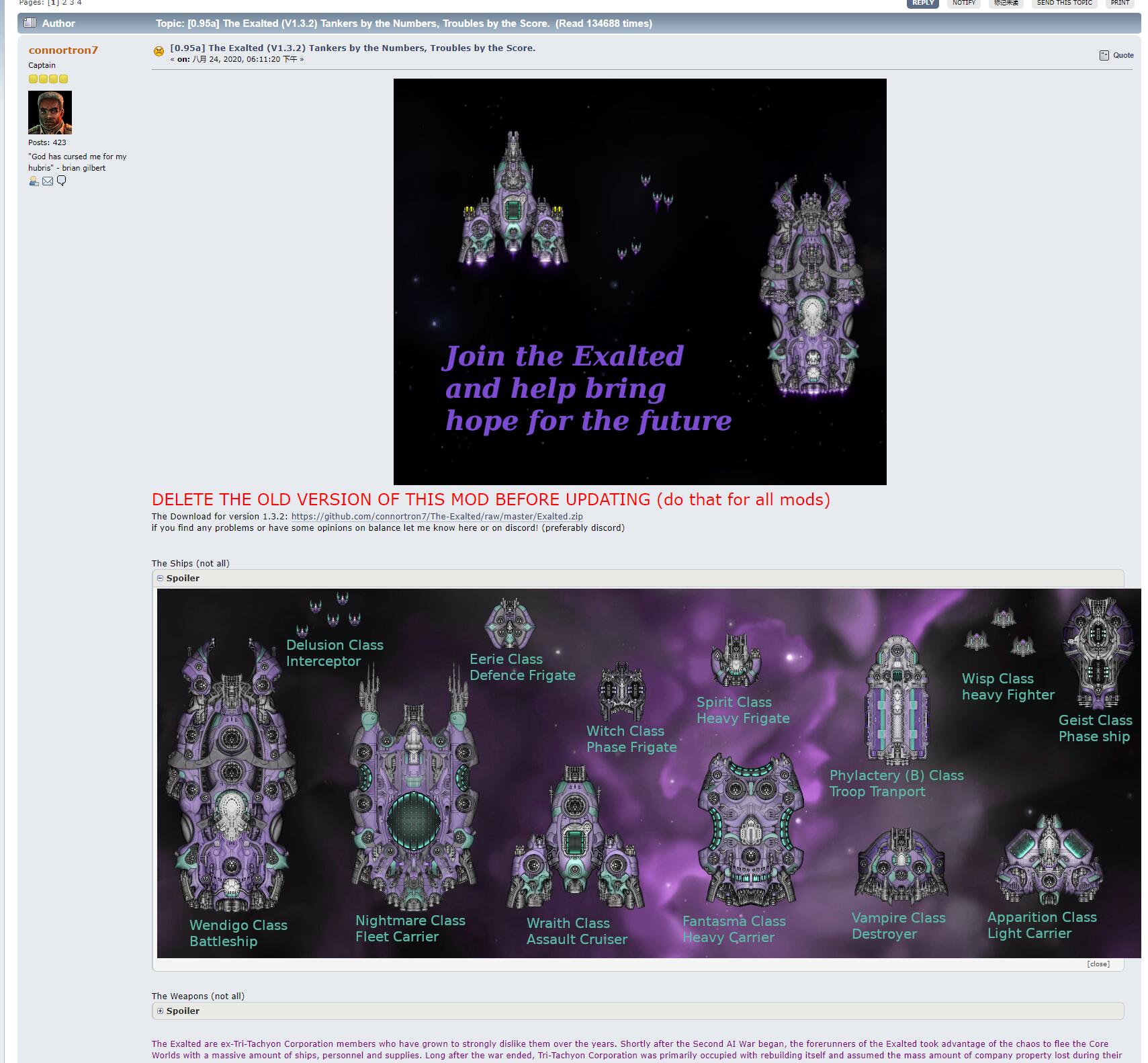Click the Print button
Viewport: 1148px width, 1063px height.
pyautogui.click(x=1120, y=3)
